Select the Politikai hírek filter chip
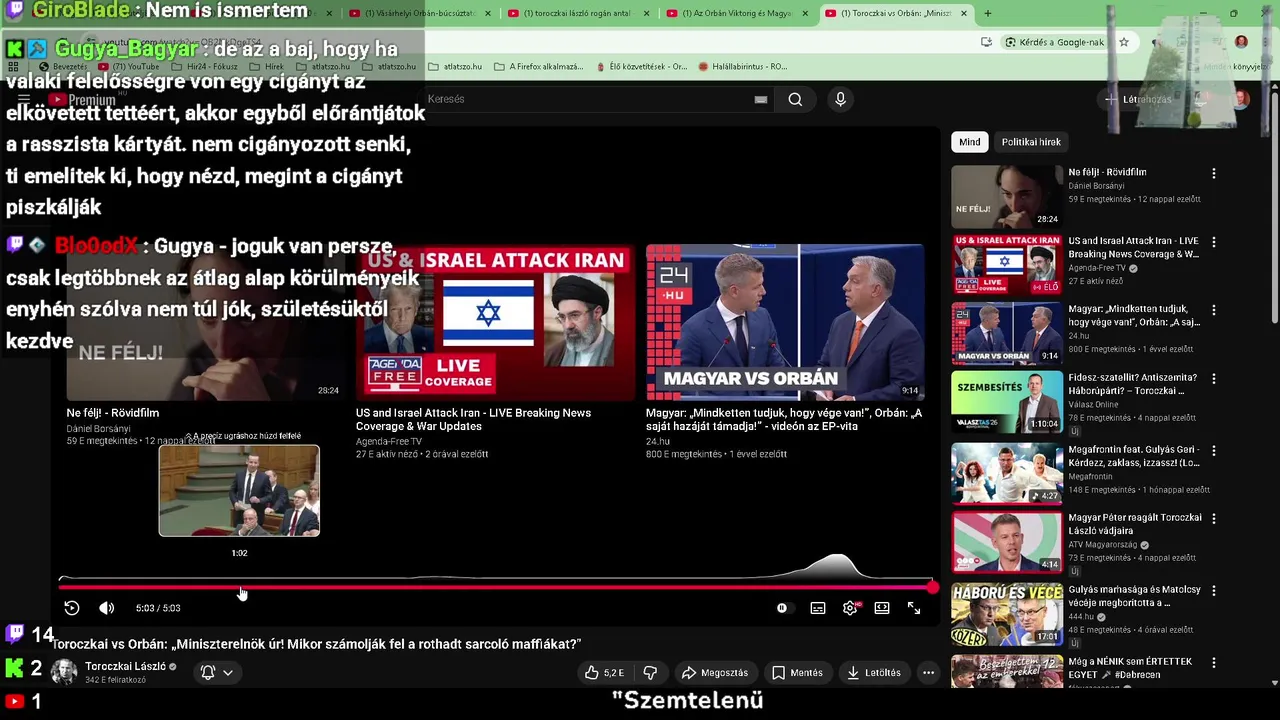This screenshot has width=1280, height=720. coord(1031,142)
